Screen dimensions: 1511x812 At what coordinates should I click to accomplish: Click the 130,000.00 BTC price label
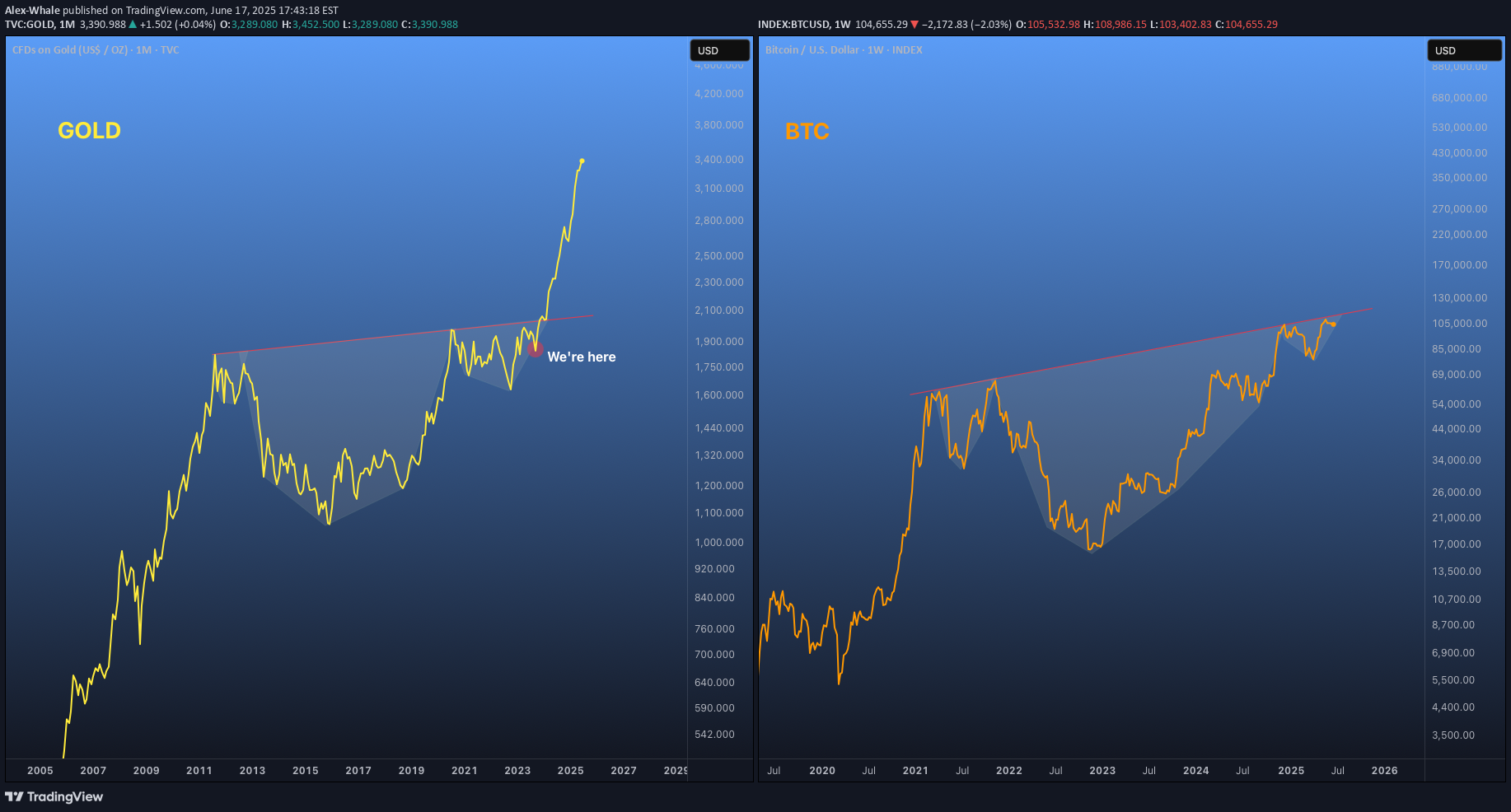pyautogui.click(x=1460, y=298)
